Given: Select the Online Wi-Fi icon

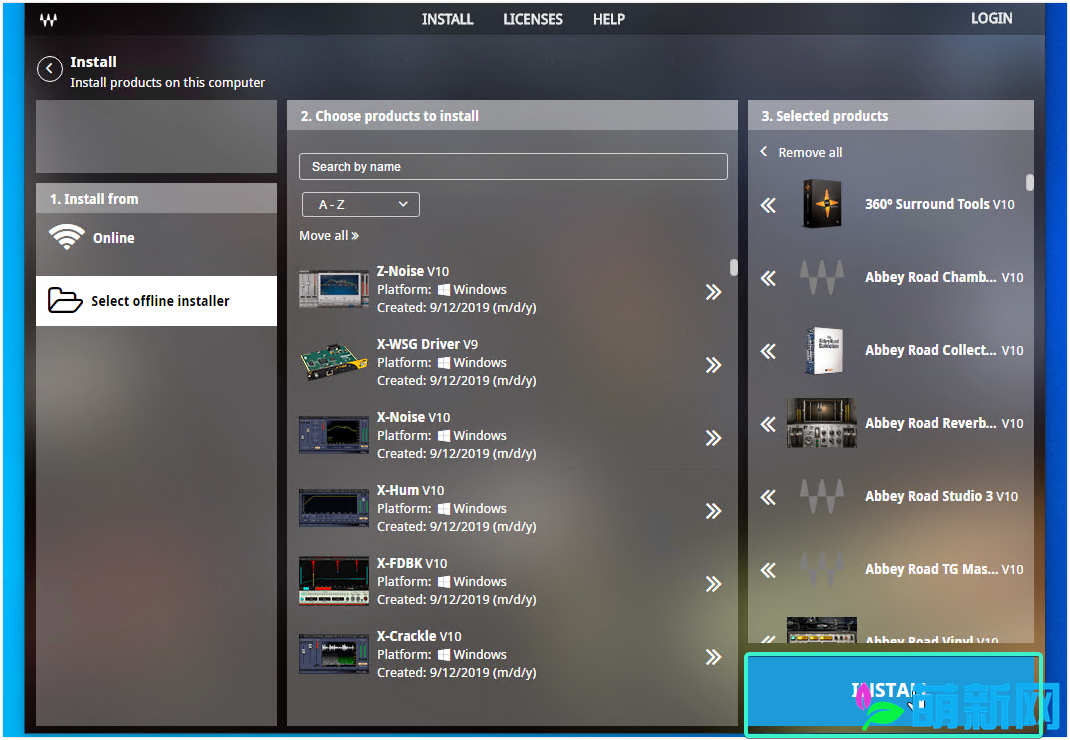Looking at the screenshot, I should point(67,238).
